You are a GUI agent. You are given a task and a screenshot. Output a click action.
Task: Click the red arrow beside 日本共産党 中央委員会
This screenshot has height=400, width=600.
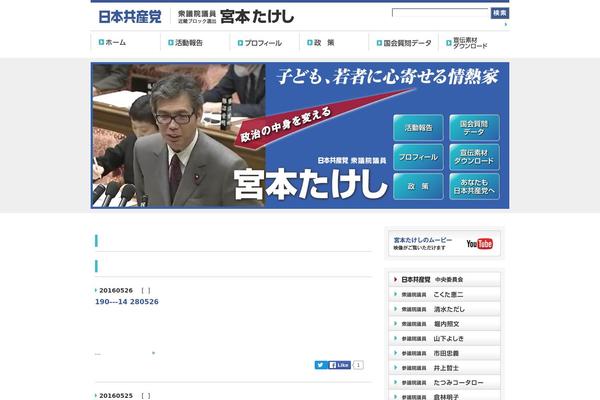tap(395, 279)
